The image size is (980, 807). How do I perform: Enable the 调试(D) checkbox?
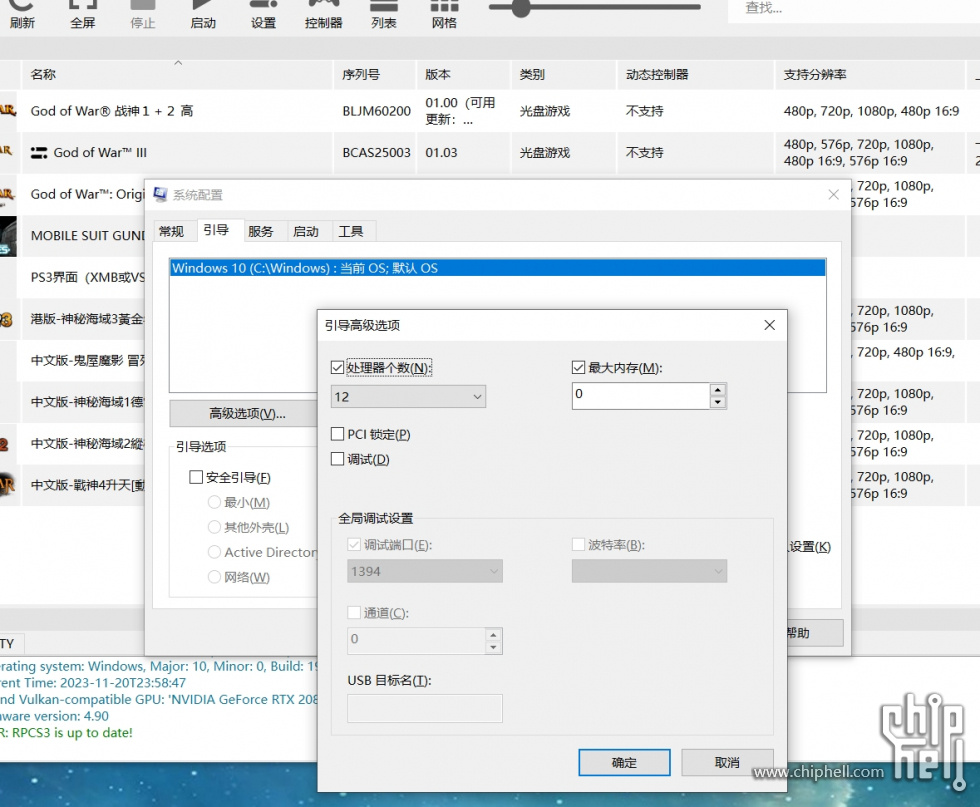[338, 459]
